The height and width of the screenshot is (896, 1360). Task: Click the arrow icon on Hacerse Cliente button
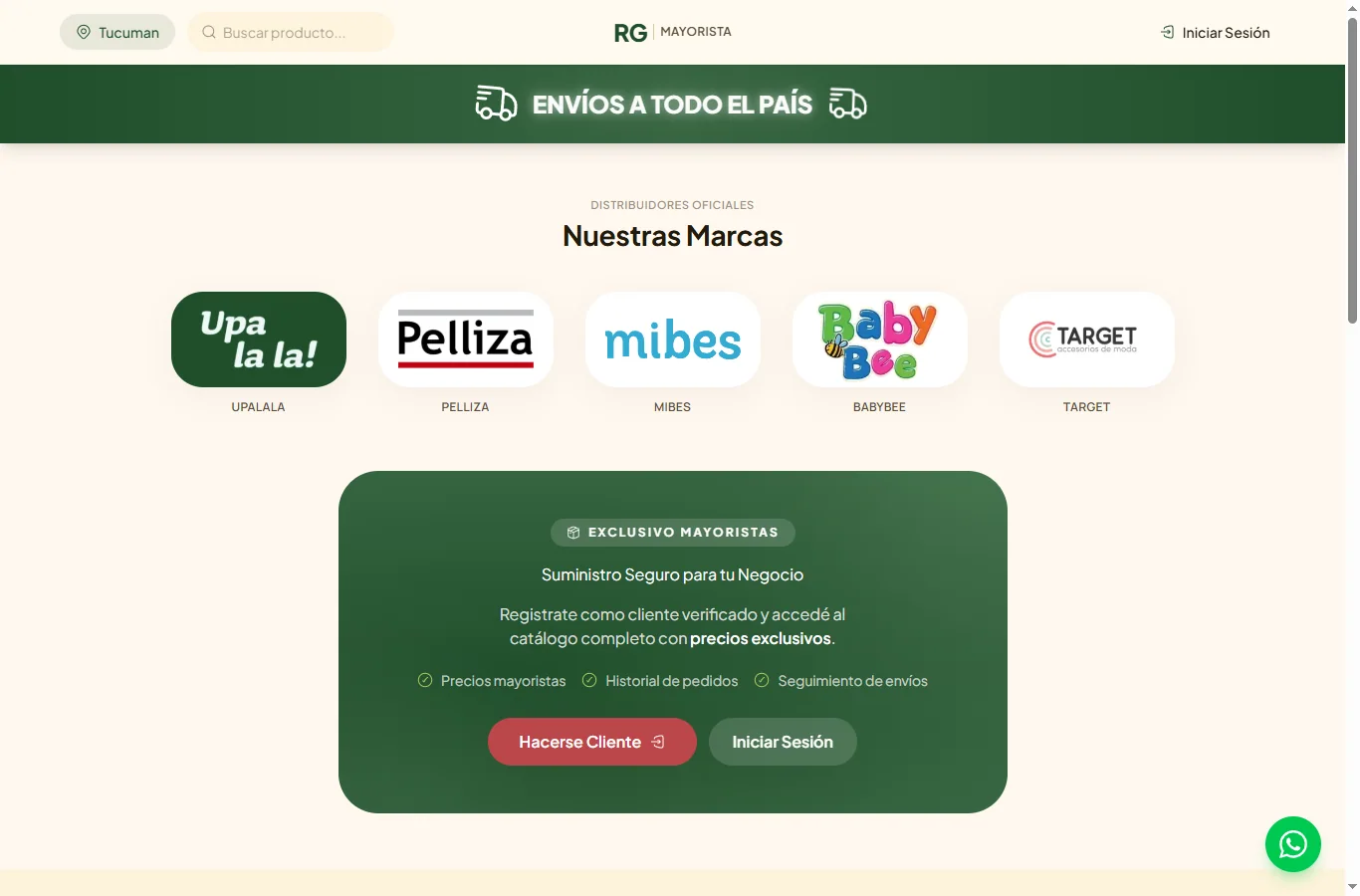point(658,742)
